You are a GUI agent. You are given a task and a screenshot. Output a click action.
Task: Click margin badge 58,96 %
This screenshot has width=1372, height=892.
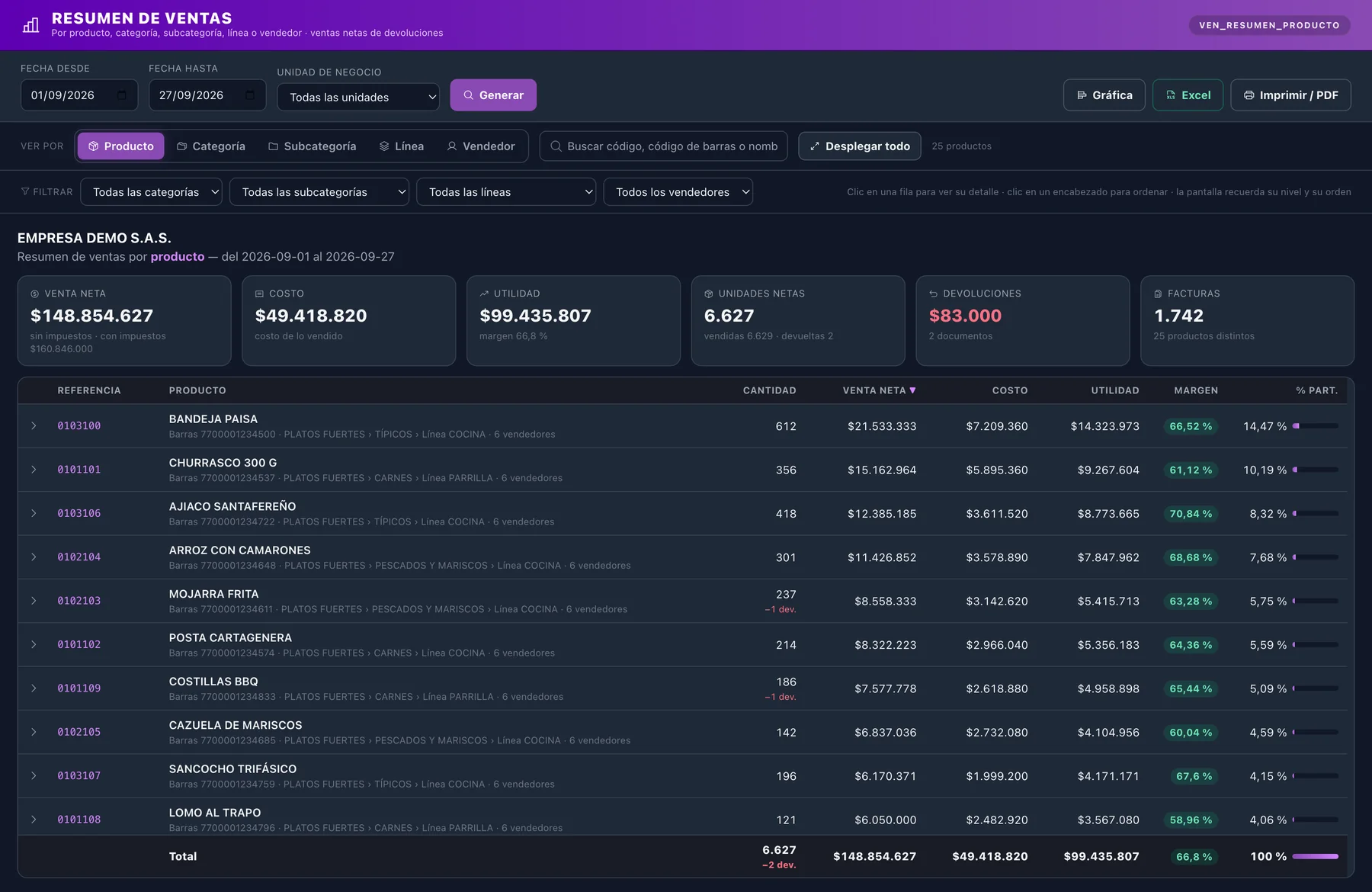click(x=1191, y=820)
